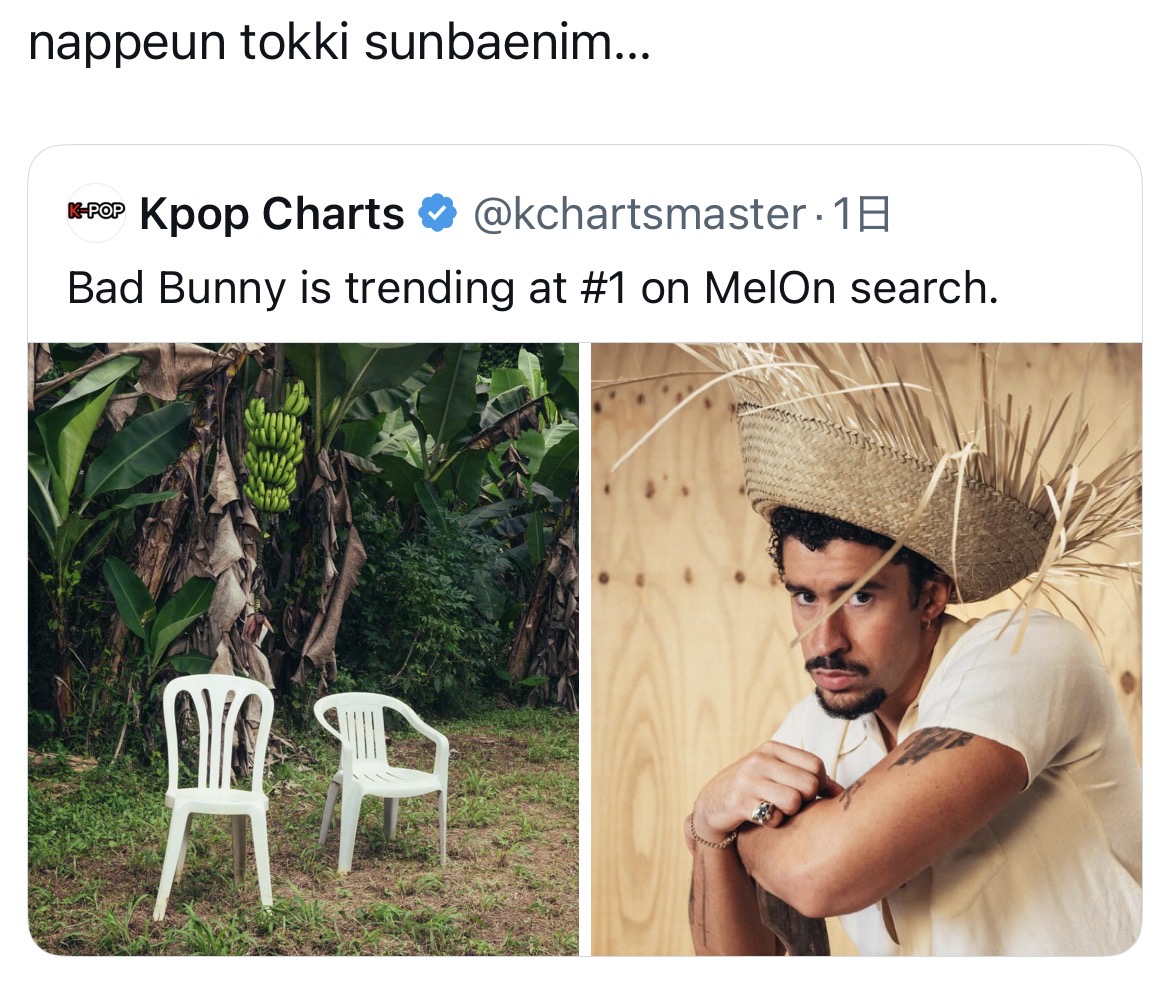Open the Kpop Charts display name

tap(272, 214)
